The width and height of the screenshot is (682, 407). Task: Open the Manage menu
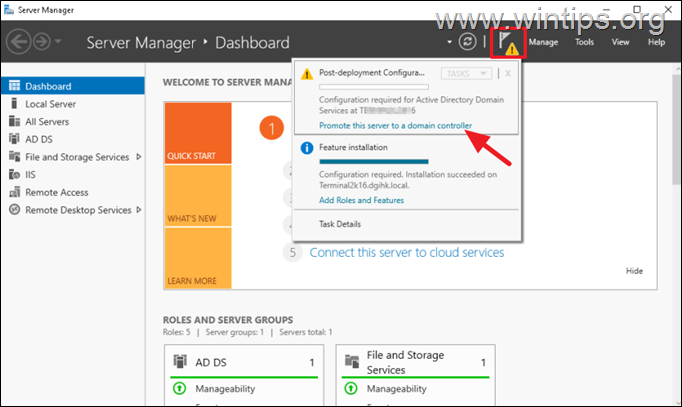coord(543,42)
